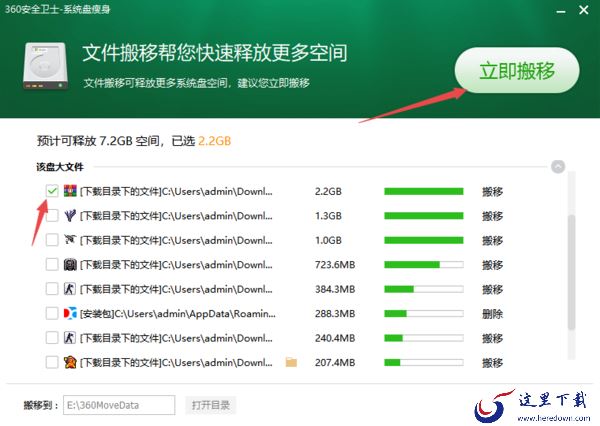This screenshot has width=600, height=426.
Task: Click the size bar of the 2.2GB file
Action: pos(424,191)
